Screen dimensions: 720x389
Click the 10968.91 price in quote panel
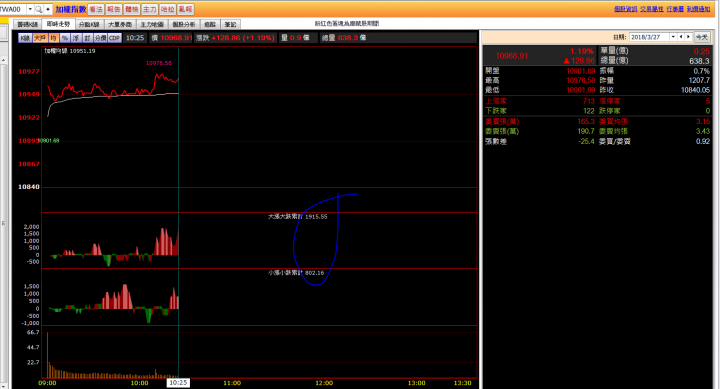pos(512,56)
